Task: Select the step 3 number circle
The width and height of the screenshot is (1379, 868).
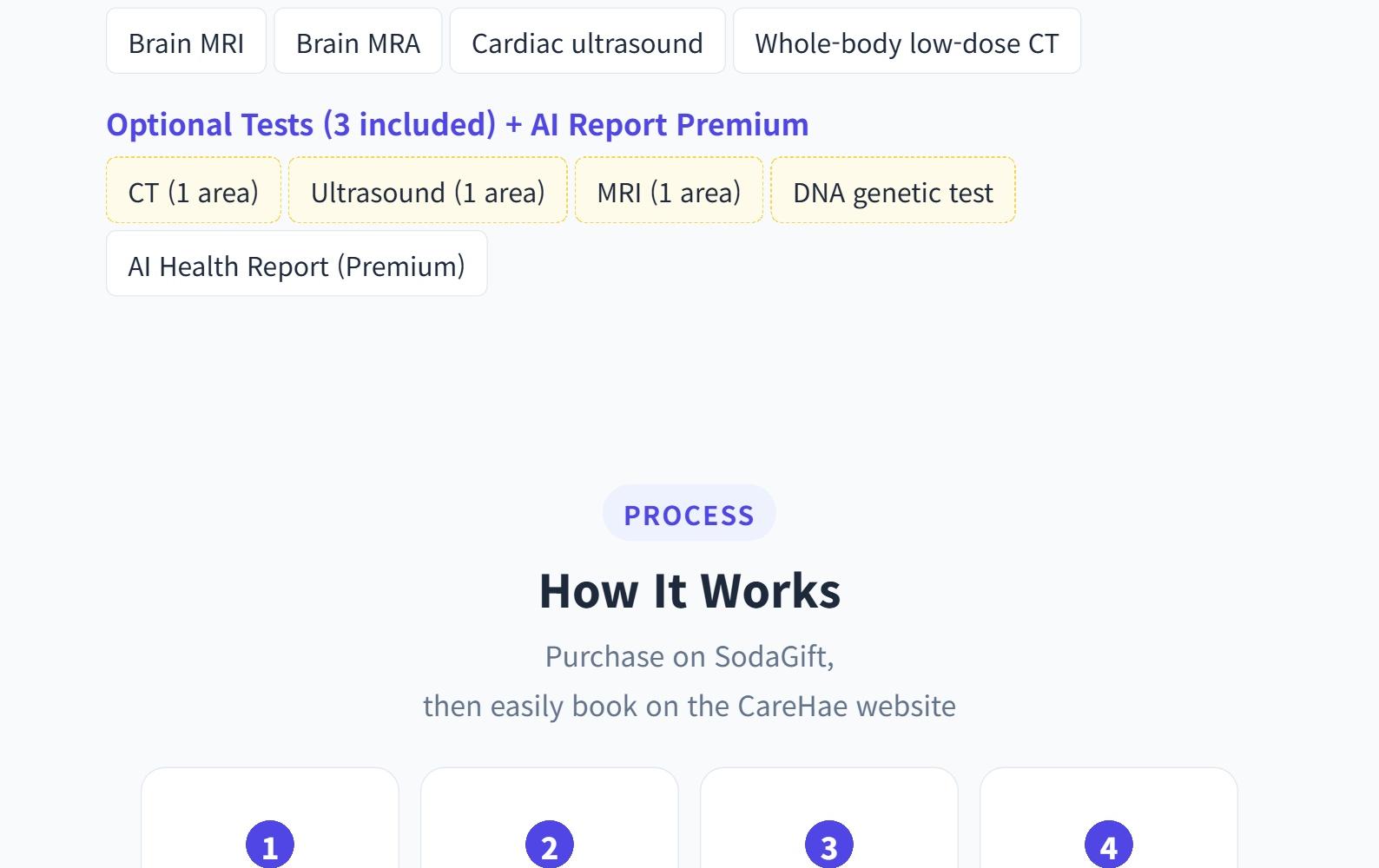Action: [829, 845]
